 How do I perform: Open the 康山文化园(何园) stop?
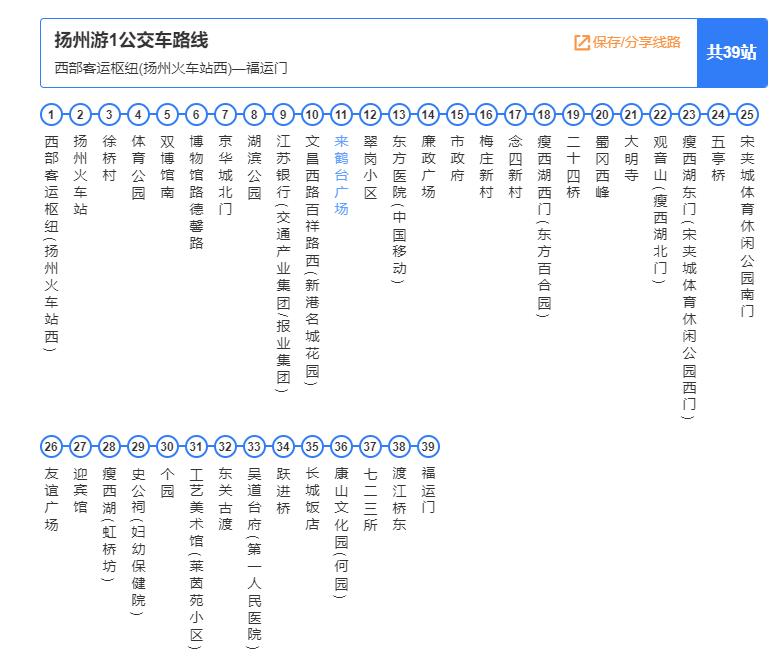point(341,532)
